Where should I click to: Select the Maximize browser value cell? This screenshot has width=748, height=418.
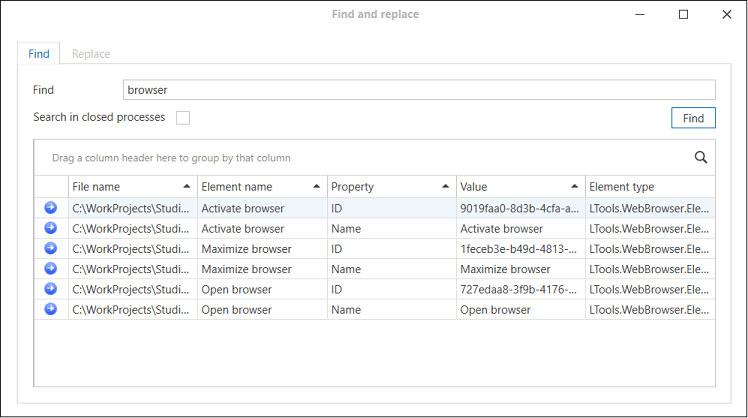pyautogui.click(x=519, y=269)
